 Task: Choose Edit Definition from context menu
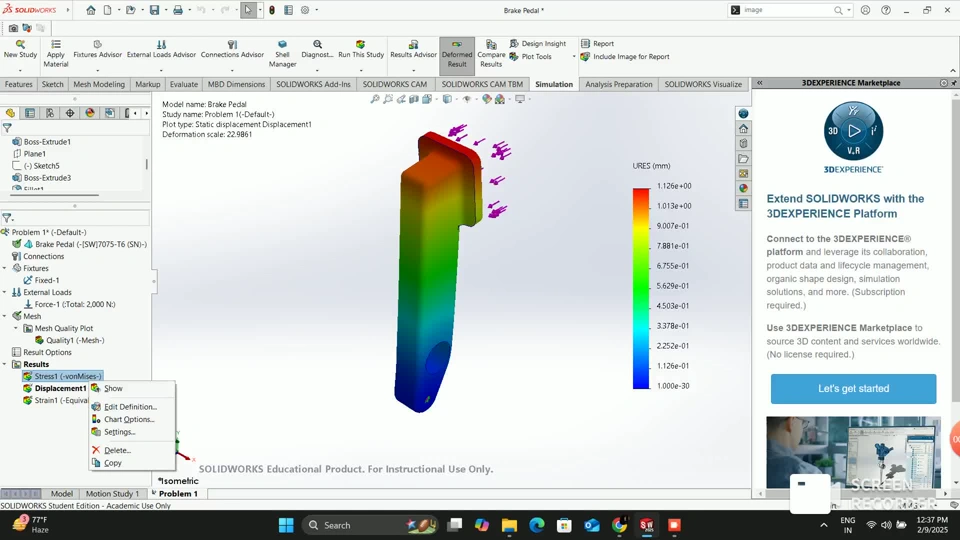point(130,407)
